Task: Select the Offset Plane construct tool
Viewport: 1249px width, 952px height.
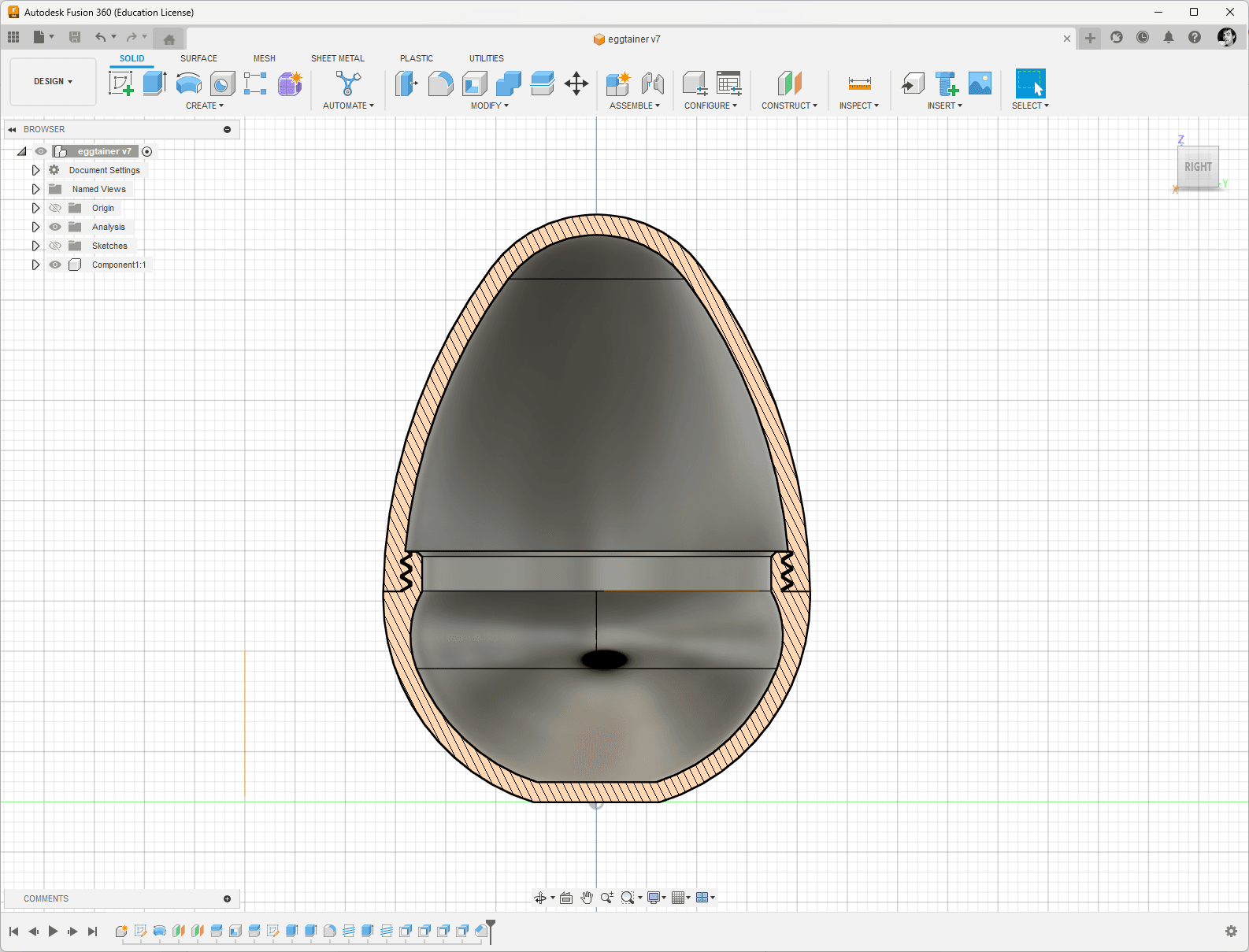Action: click(x=789, y=83)
